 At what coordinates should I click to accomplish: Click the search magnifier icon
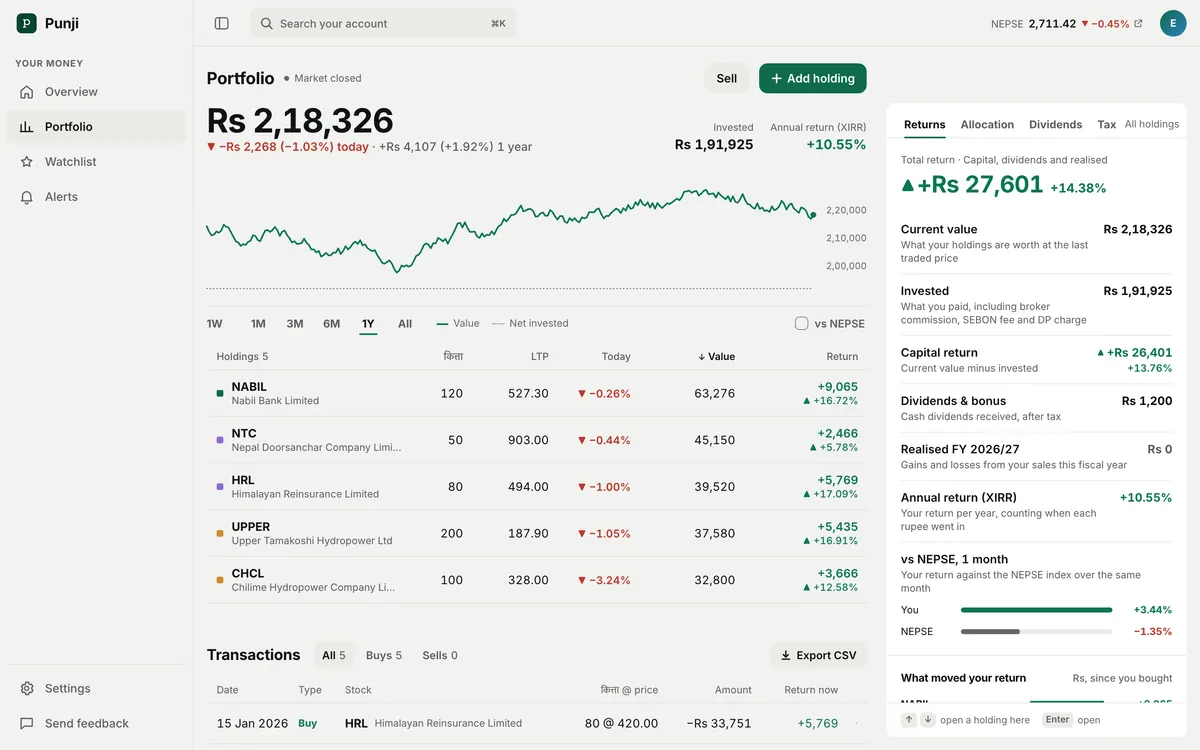[266, 23]
